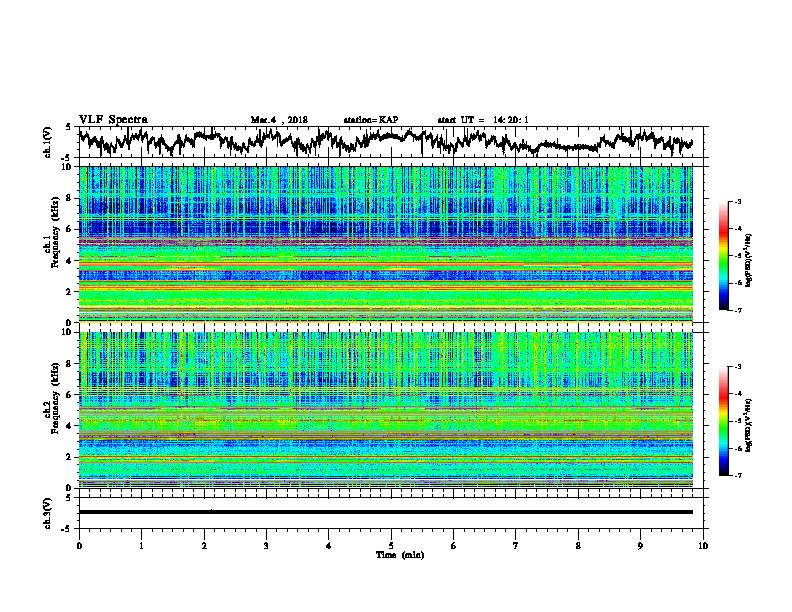The image size is (792, 612).
Task: Click the 'VLF Spectra' plot title
Action: coord(113,120)
